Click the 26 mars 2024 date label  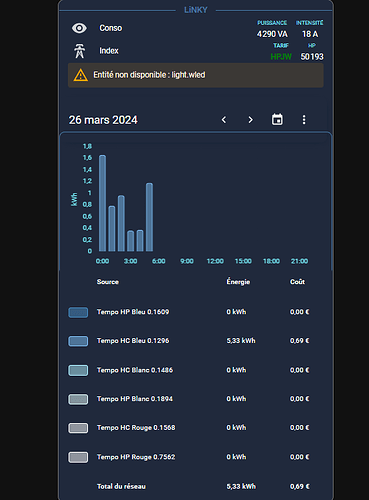point(103,120)
